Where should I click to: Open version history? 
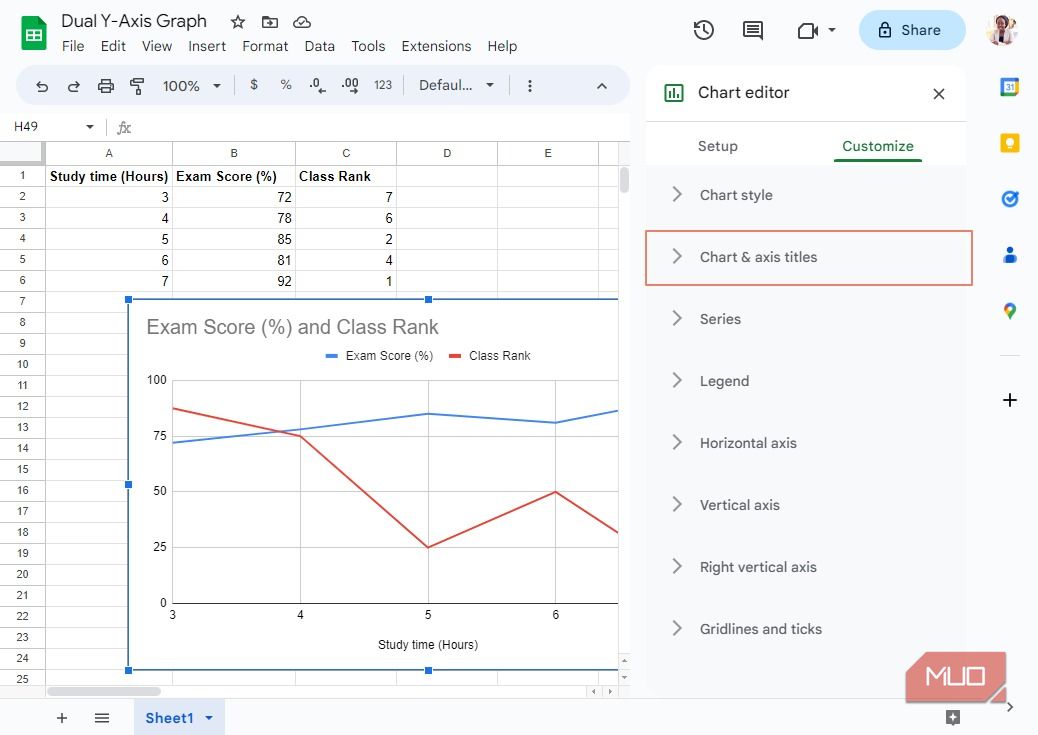(703, 30)
